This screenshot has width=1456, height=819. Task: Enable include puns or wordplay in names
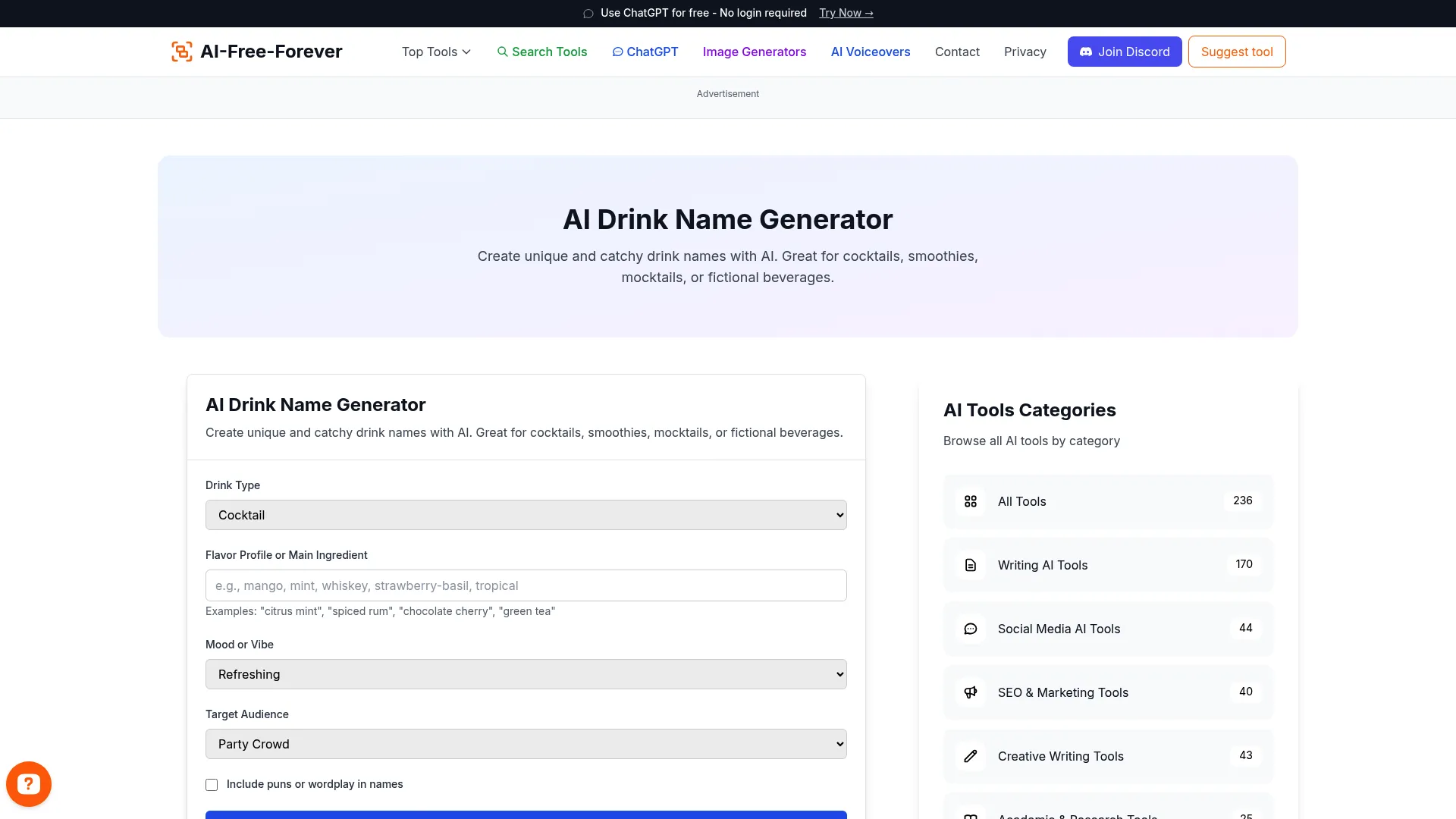click(x=212, y=784)
